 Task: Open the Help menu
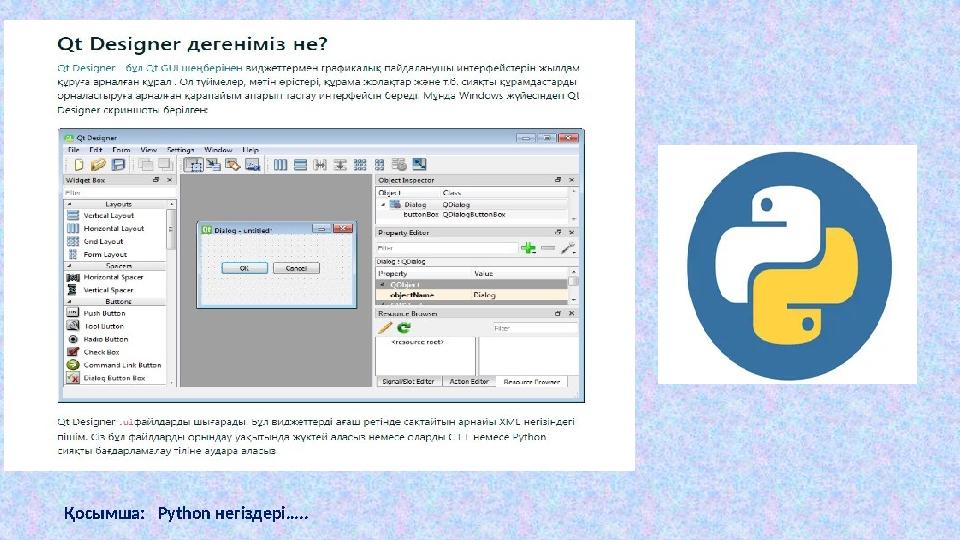[250, 149]
